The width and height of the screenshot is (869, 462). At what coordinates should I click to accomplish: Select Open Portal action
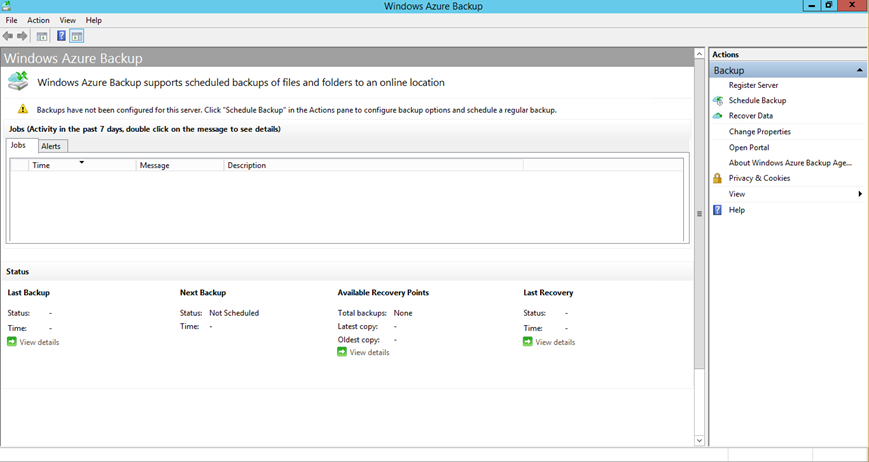(749, 147)
